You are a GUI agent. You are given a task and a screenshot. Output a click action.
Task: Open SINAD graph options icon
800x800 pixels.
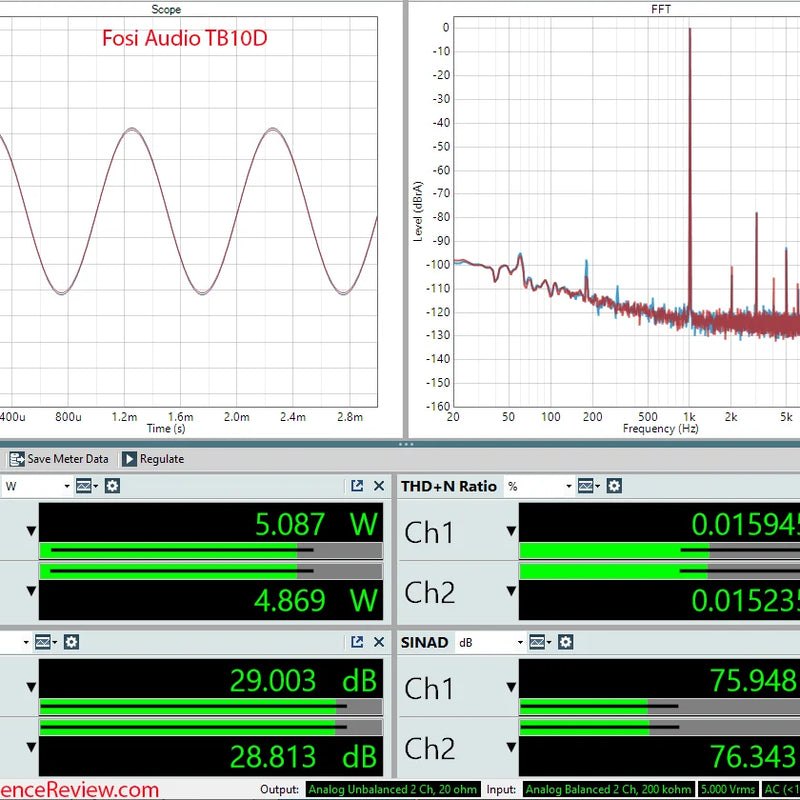click(x=540, y=642)
